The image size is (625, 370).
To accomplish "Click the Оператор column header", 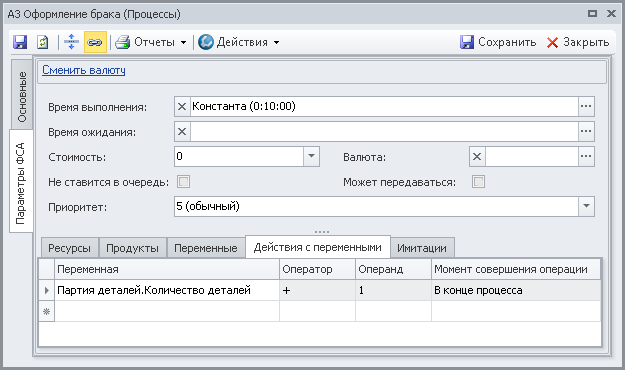I will (x=317, y=269).
